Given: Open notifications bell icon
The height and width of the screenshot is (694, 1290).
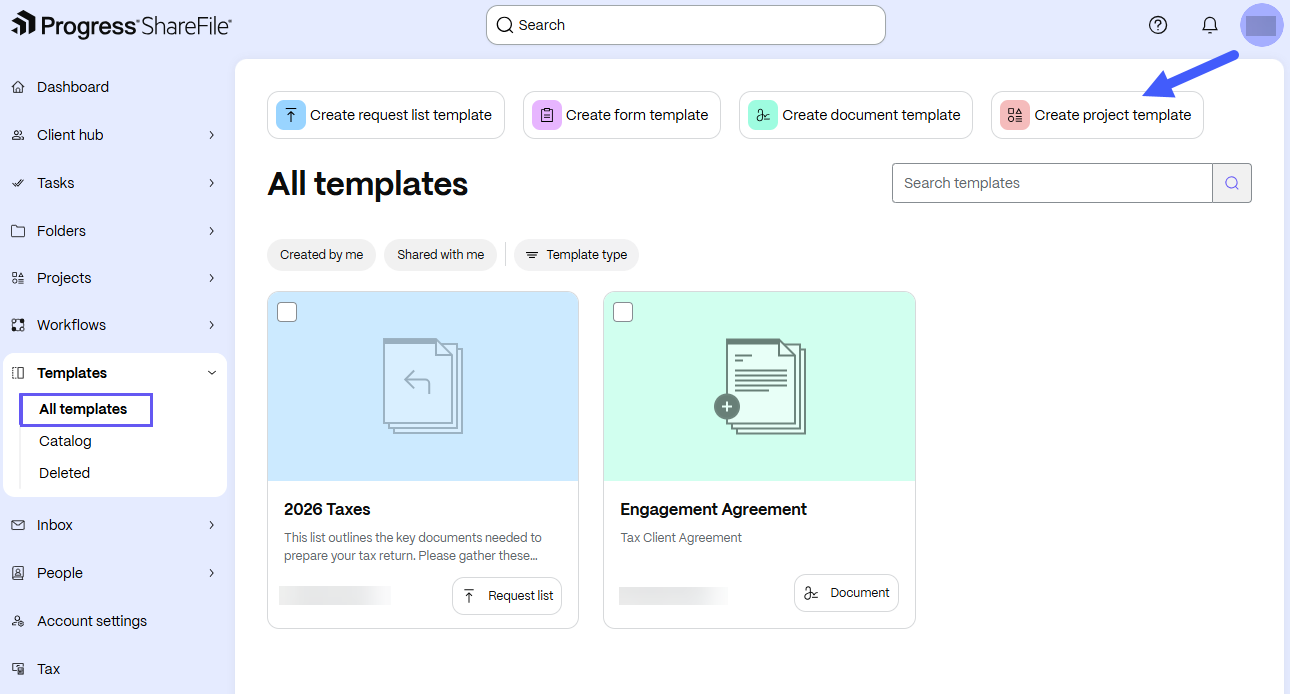Looking at the screenshot, I should point(1210,25).
